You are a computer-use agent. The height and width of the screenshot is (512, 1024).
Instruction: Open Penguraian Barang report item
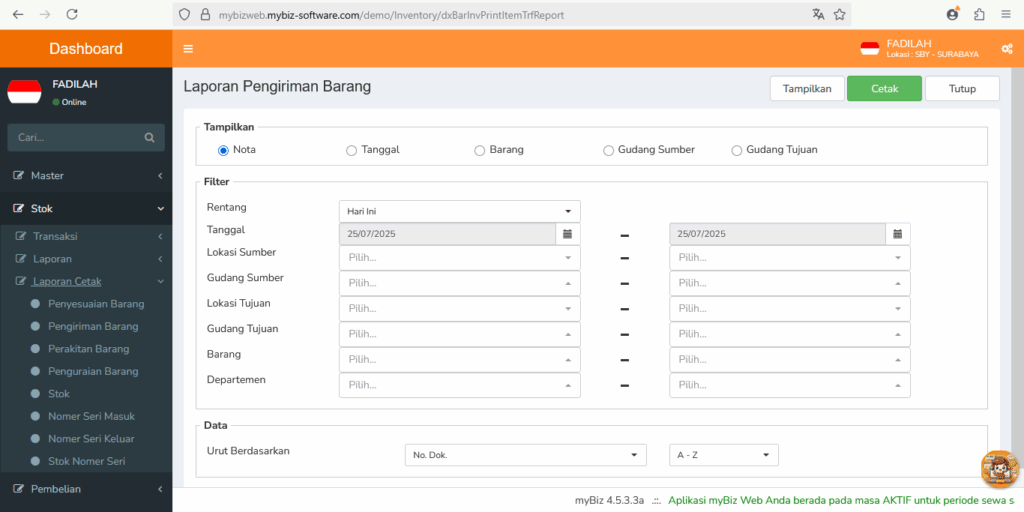tap(93, 372)
